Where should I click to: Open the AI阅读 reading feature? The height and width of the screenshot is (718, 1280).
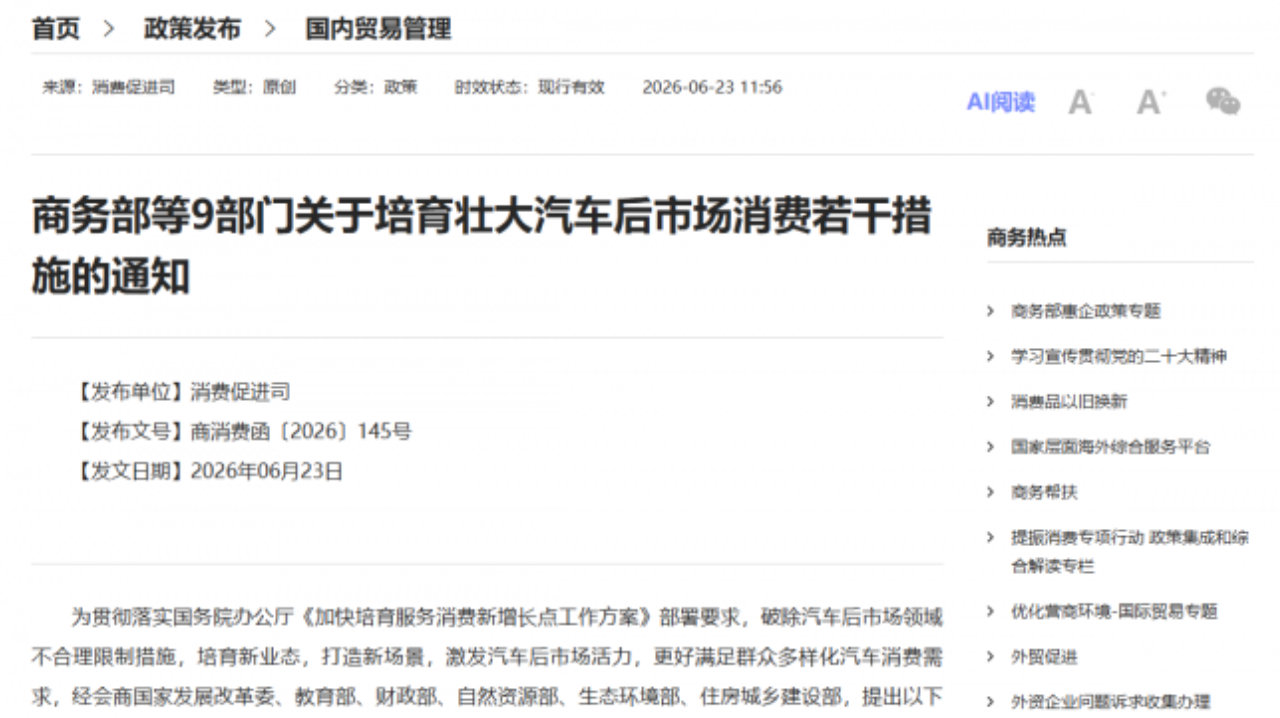pyautogui.click(x=1000, y=102)
